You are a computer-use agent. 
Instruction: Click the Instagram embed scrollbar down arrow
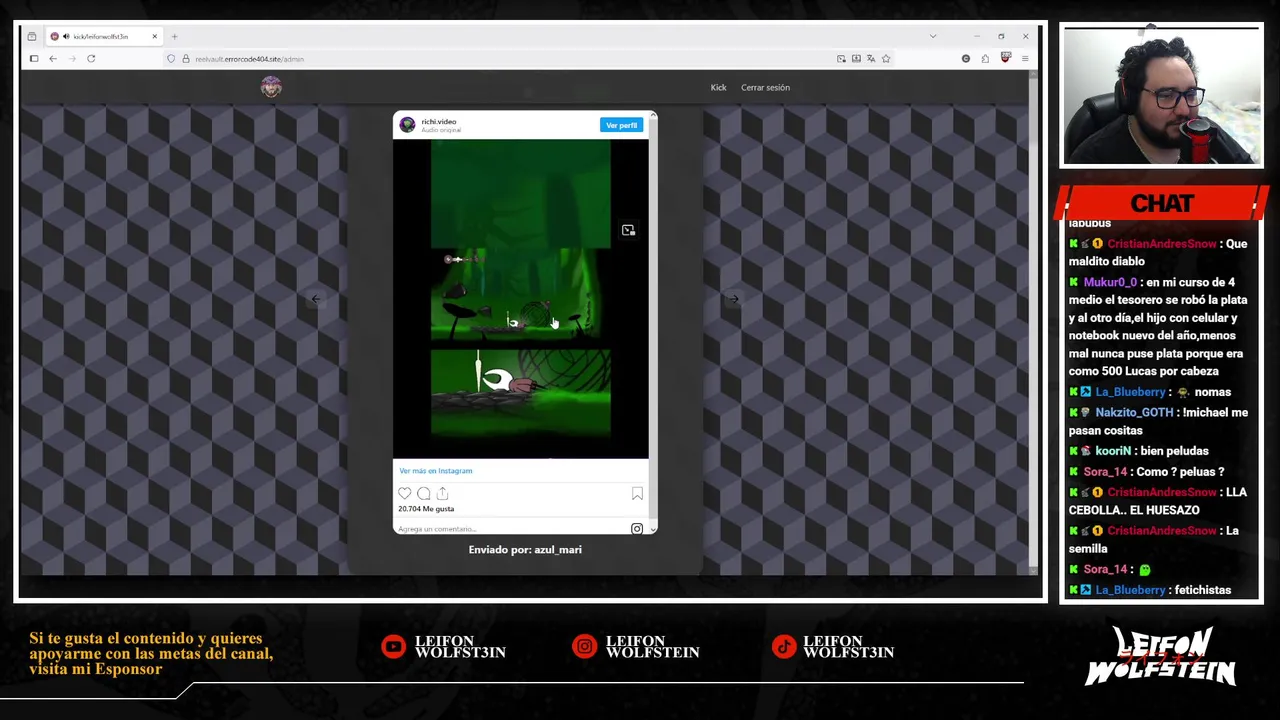click(653, 529)
